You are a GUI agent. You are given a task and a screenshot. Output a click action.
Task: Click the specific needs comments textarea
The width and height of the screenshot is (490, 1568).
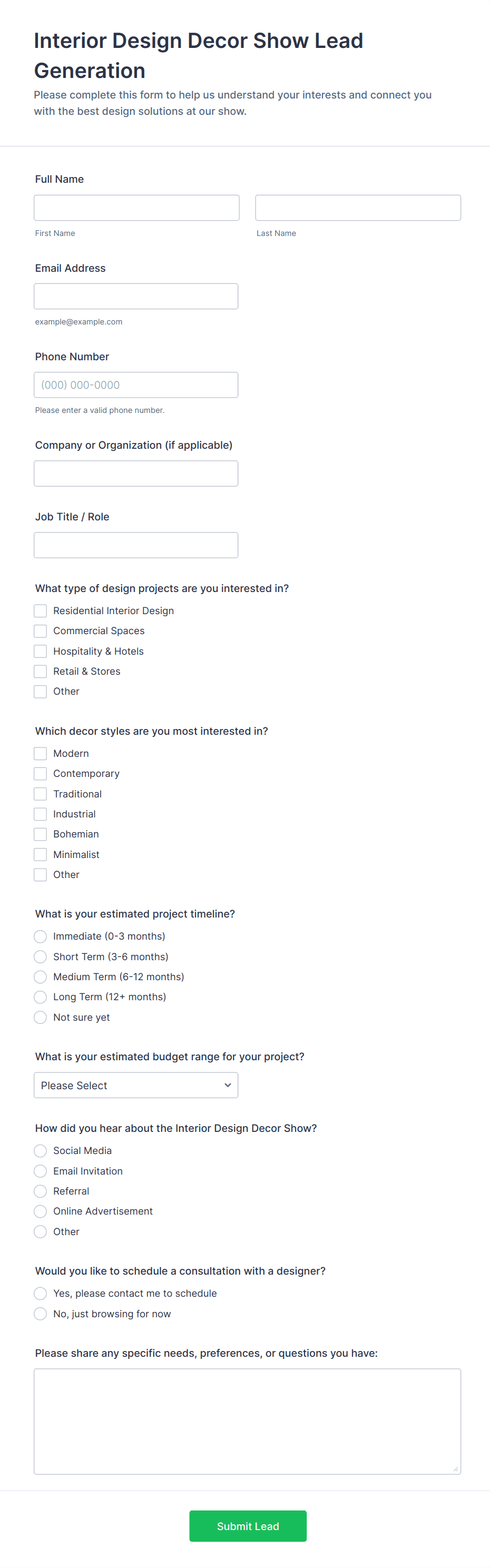(247, 1421)
